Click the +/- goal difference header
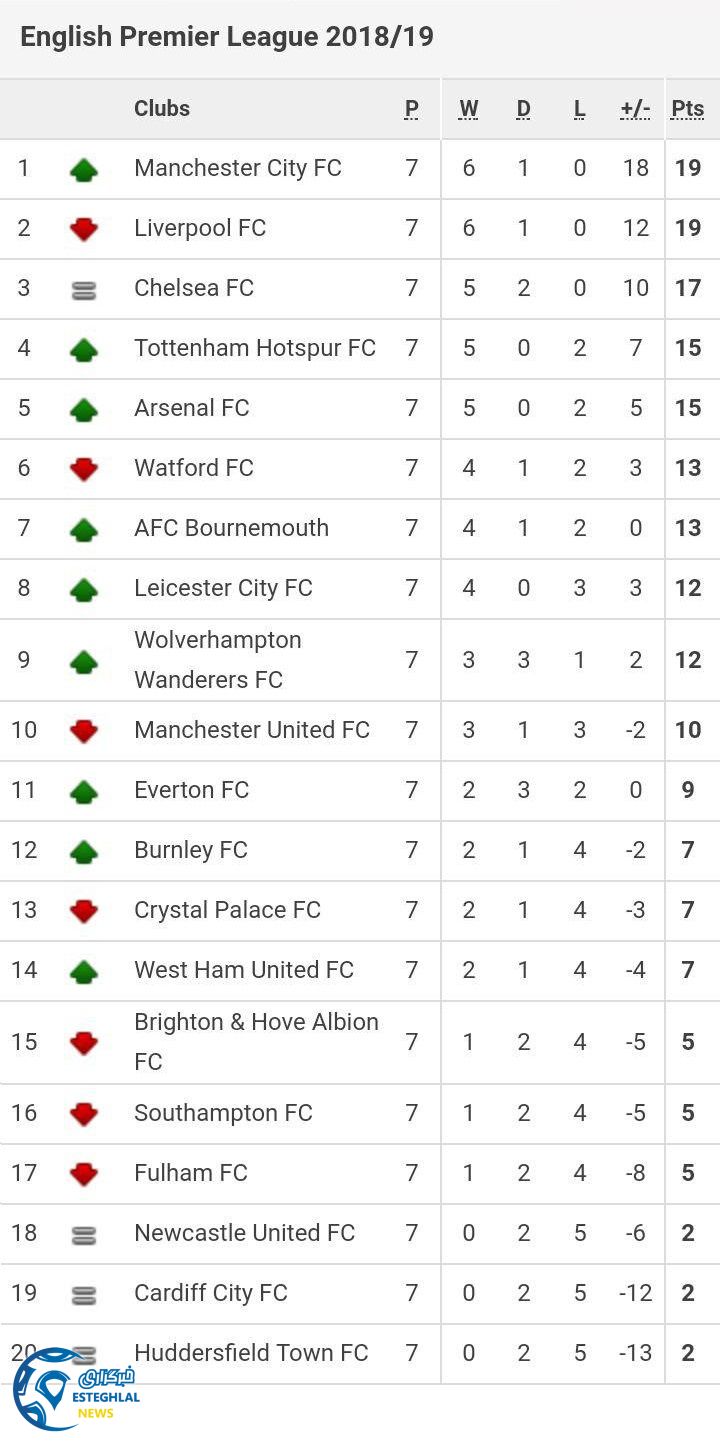The height and width of the screenshot is (1453, 720). pyautogui.click(x=635, y=109)
